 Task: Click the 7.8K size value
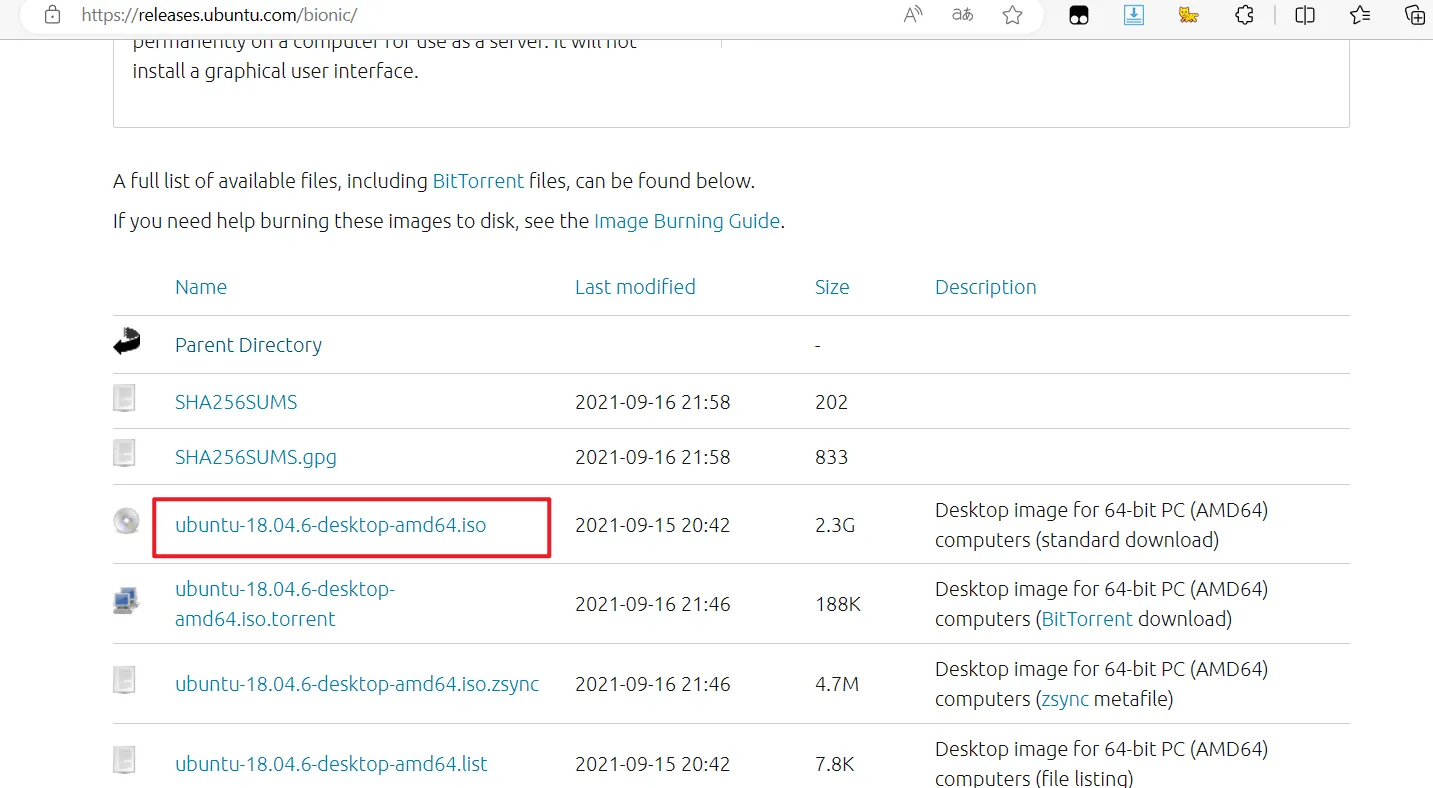pyautogui.click(x=835, y=764)
